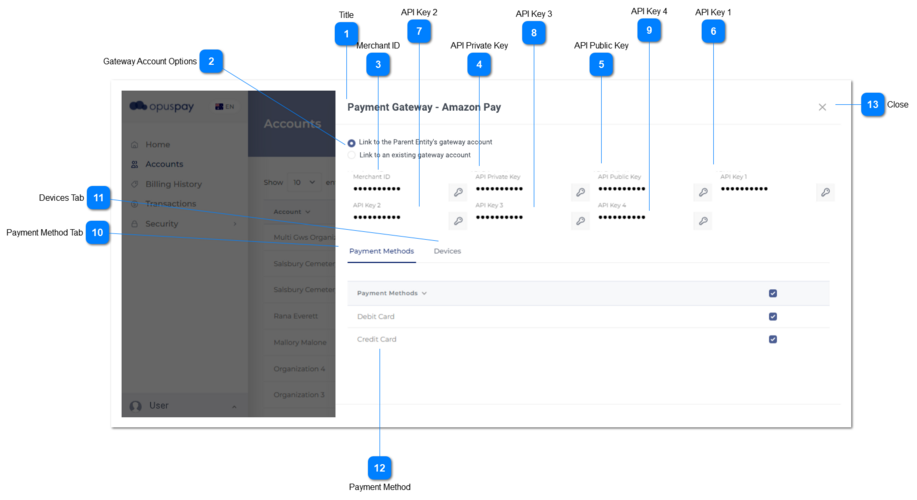Viewport: 917px width, 500px height.
Task: Click the key icon beside API Key 1
Action: point(825,192)
